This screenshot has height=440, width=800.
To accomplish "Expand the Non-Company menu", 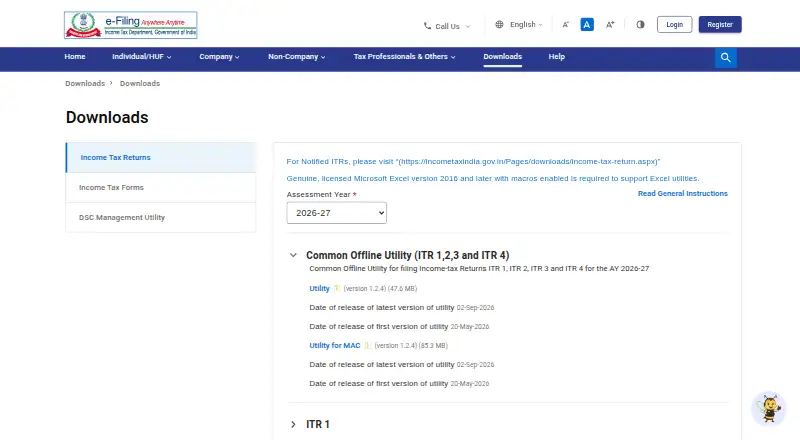I will 297,57.
